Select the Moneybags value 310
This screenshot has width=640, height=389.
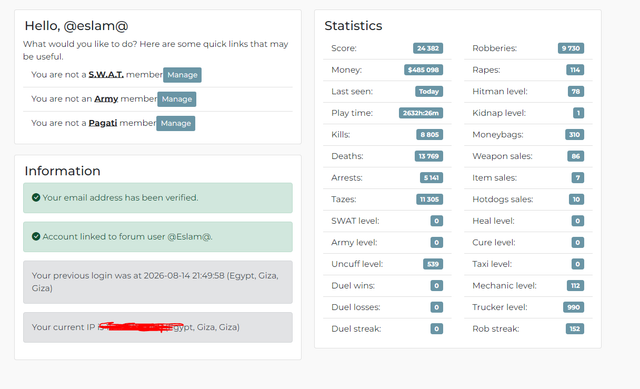coord(574,135)
